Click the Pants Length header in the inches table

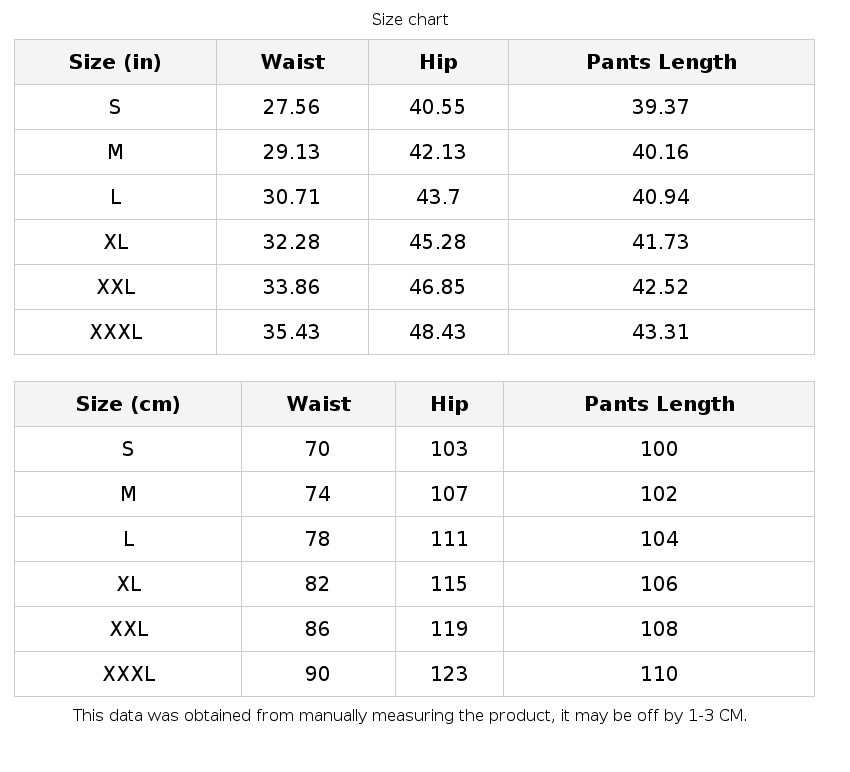[661, 62]
